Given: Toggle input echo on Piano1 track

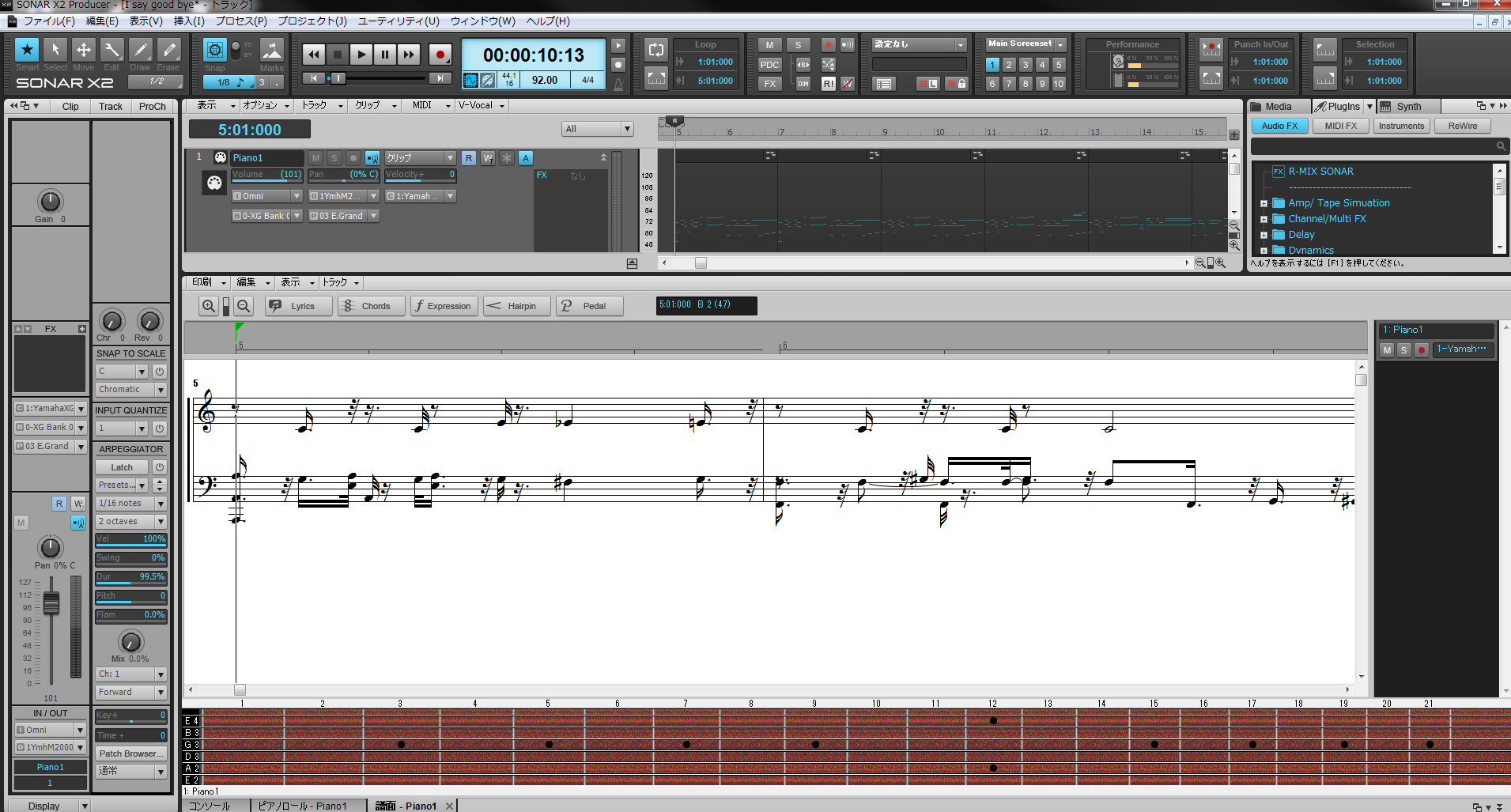Looking at the screenshot, I should pos(372,158).
